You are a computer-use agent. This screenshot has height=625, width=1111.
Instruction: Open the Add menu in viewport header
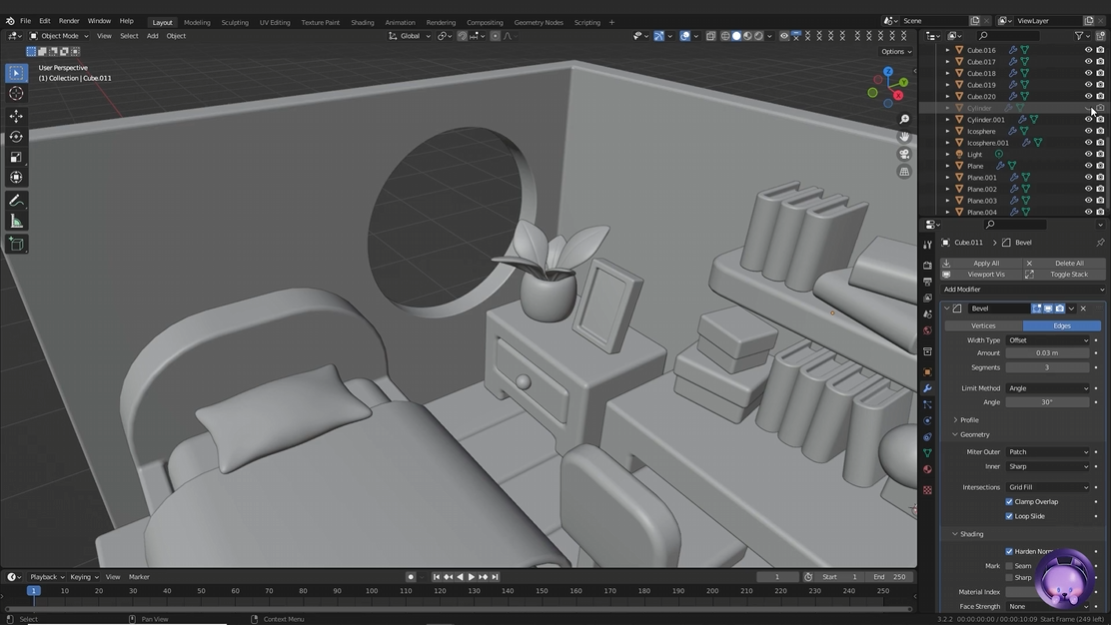[152, 35]
